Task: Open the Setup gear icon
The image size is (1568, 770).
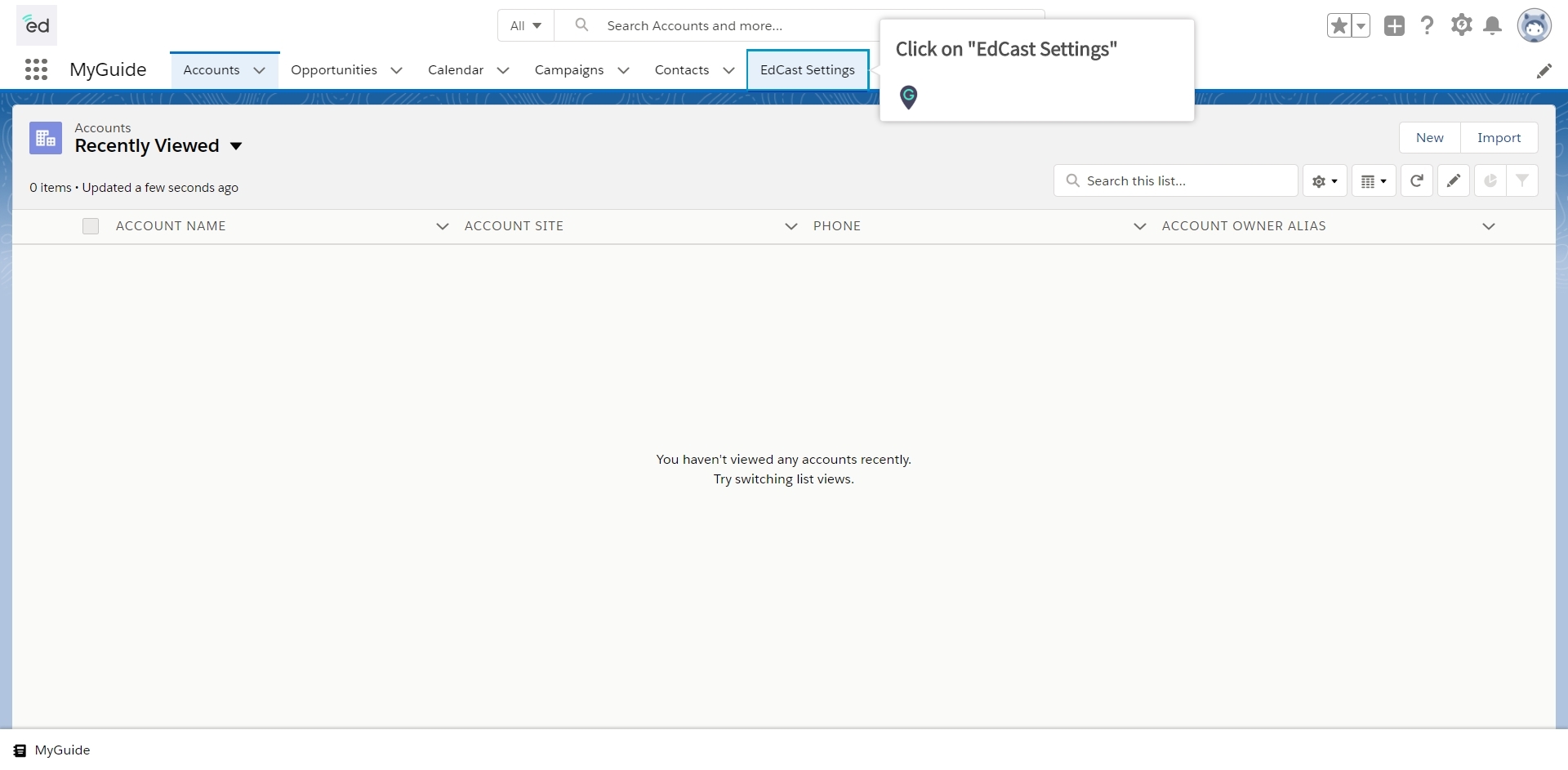Action: 1462,25
